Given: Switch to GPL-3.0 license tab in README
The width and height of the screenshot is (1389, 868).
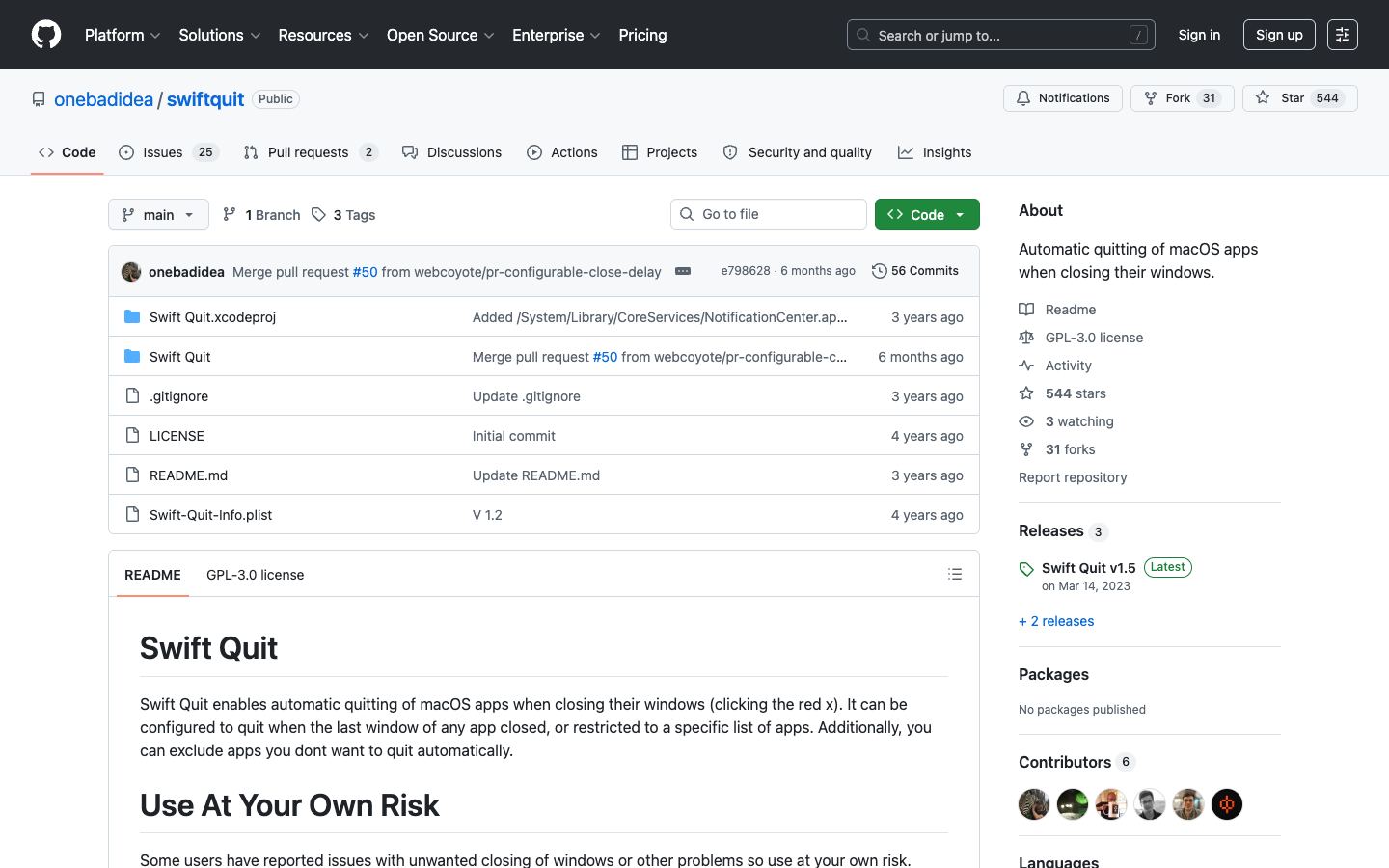Looking at the screenshot, I should click(x=255, y=575).
